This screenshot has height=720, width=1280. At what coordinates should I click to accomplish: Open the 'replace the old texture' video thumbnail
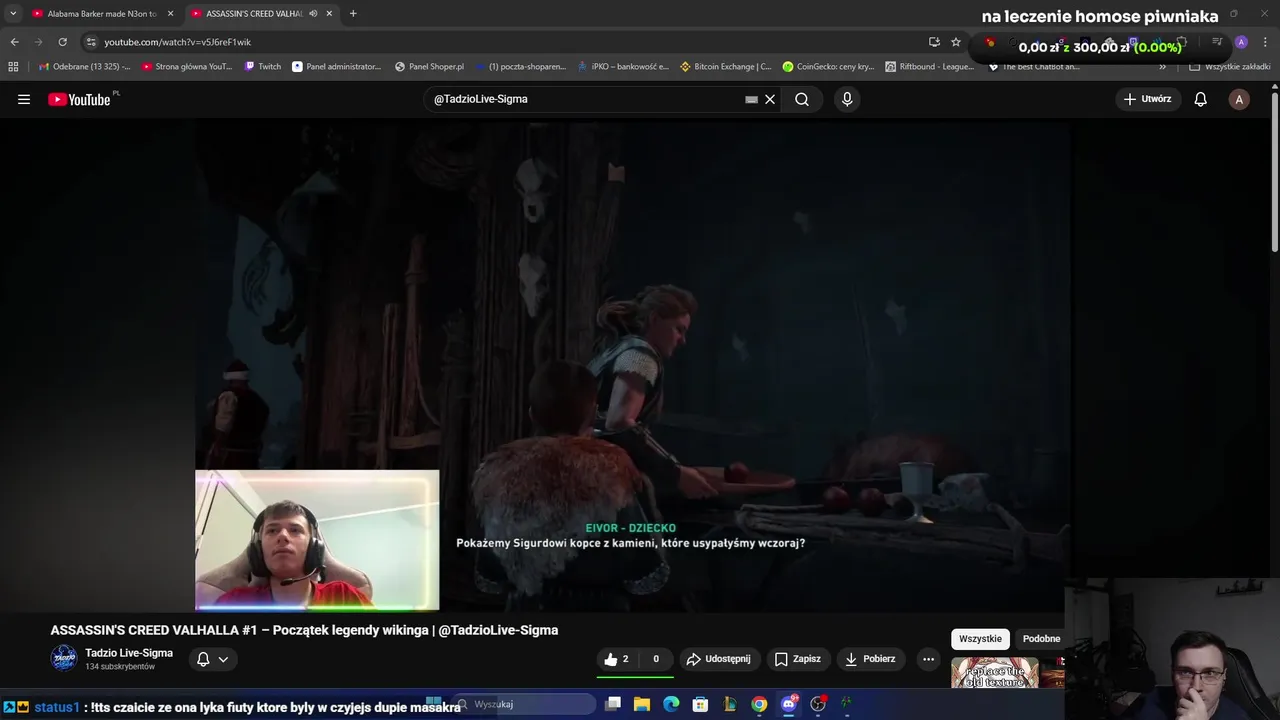[995, 673]
